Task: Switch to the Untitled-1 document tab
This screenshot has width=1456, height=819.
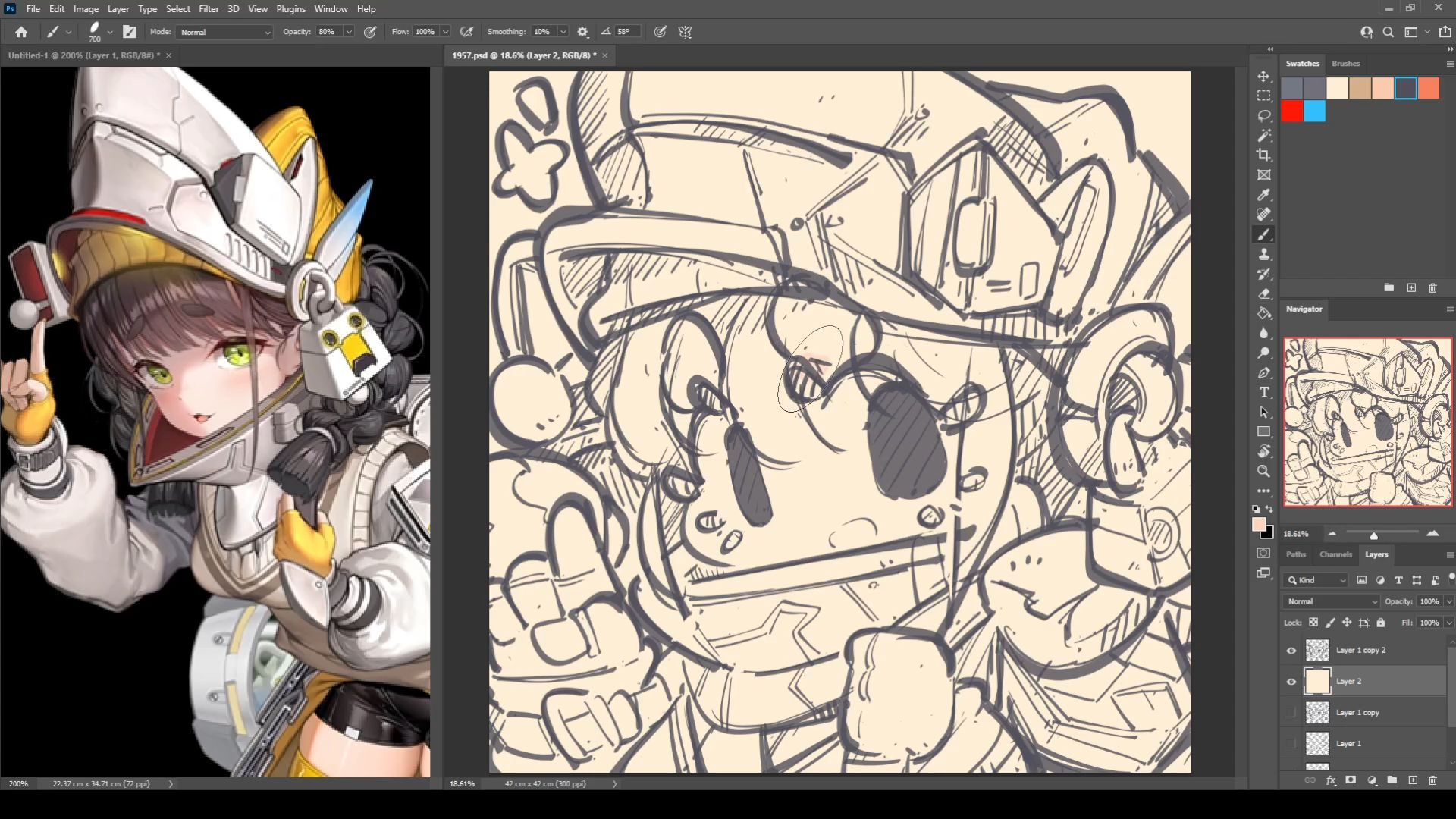Action: [83, 55]
